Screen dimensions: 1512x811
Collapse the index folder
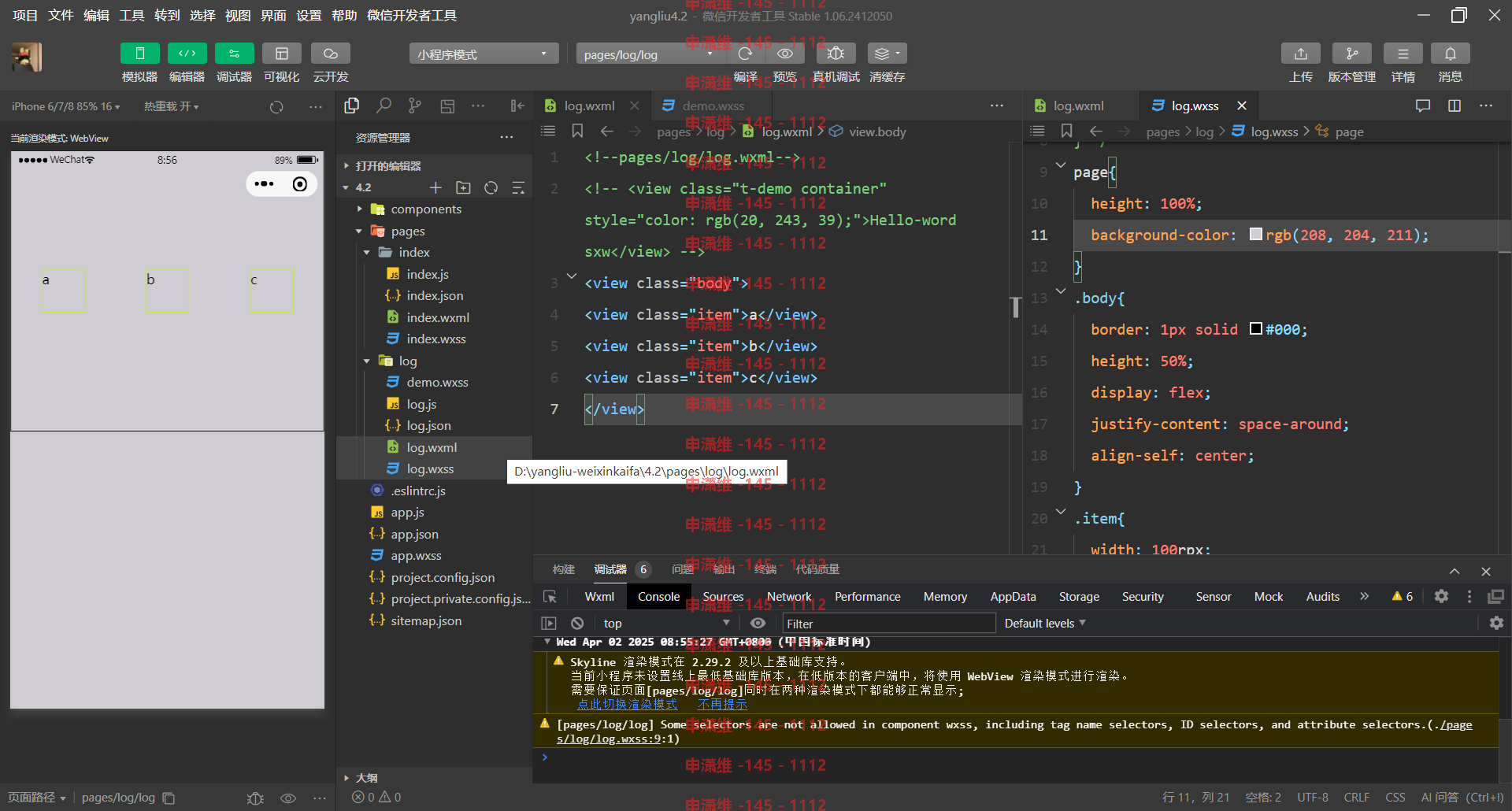pyautogui.click(x=414, y=252)
